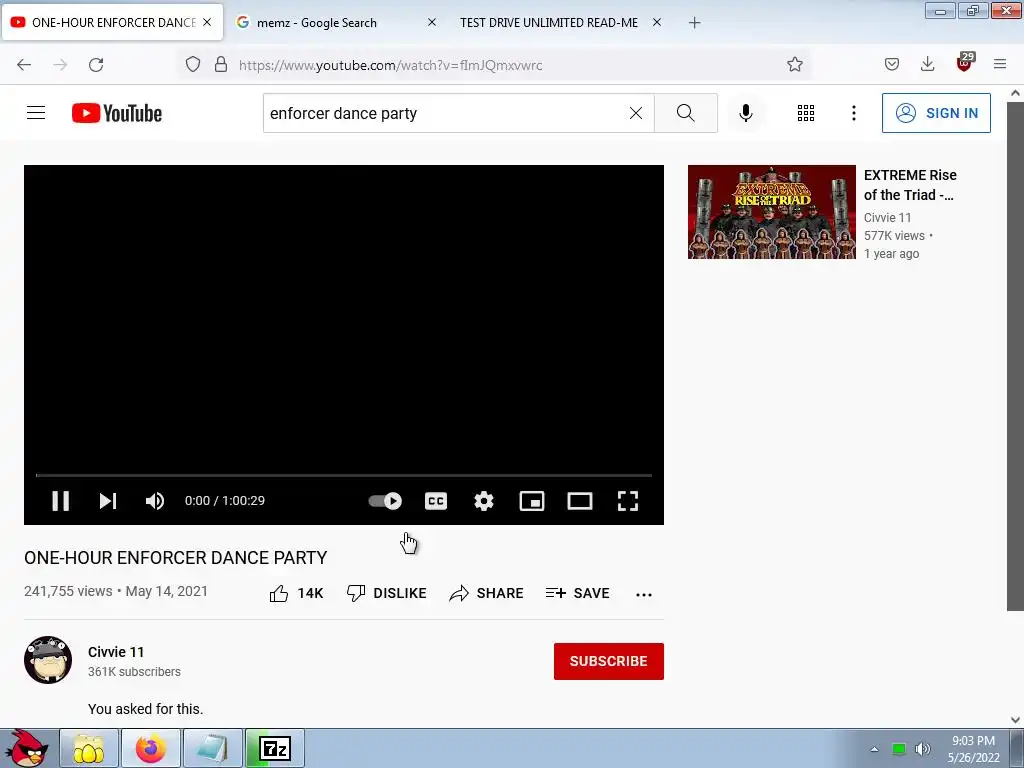This screenshot has height=768, width=1024.
Task: Run the YouTube search magnifier button
Action: point(686,113)
